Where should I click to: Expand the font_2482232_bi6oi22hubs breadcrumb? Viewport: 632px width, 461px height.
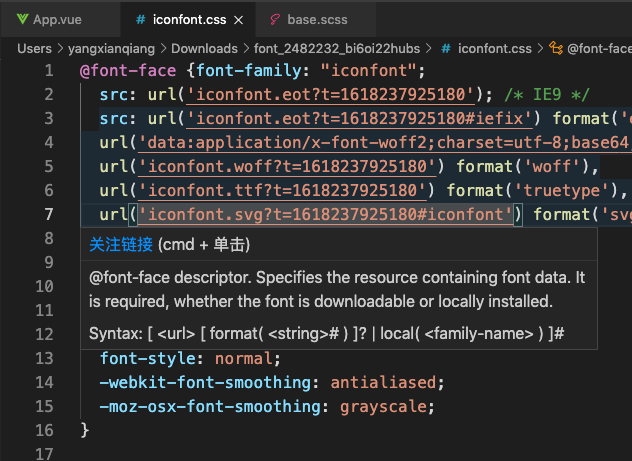click(339, 47)
